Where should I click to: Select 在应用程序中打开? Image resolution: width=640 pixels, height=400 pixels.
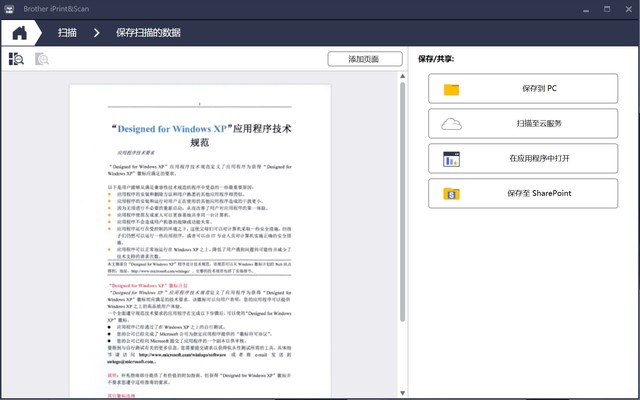pyautogui.click(x=523, y=158)
